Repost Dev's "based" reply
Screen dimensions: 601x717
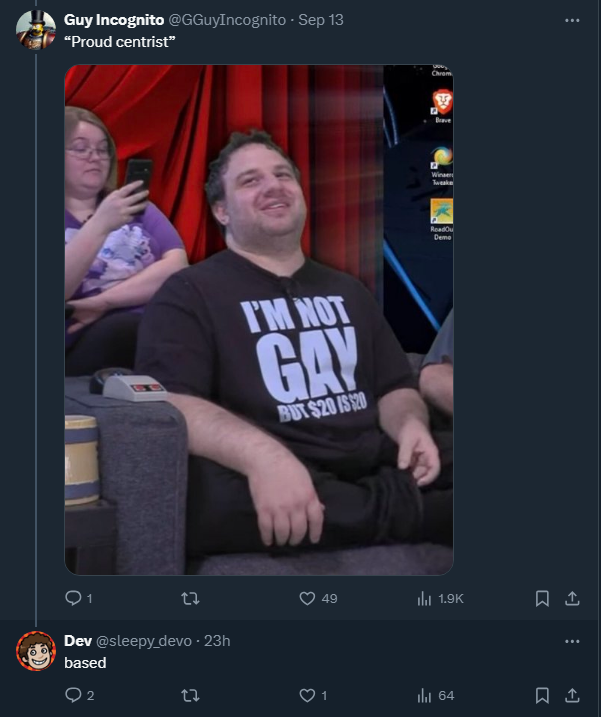click(190, 695)
